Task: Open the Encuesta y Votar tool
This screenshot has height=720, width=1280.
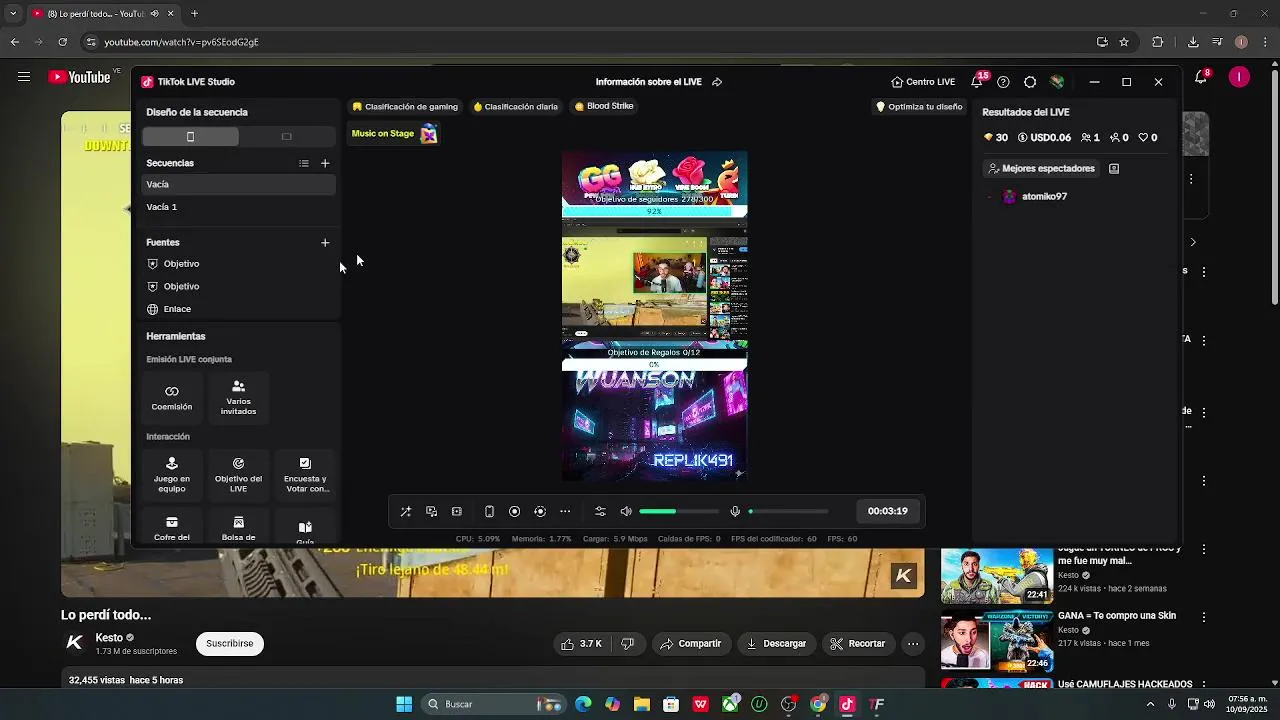Action: tap(305, 475)
